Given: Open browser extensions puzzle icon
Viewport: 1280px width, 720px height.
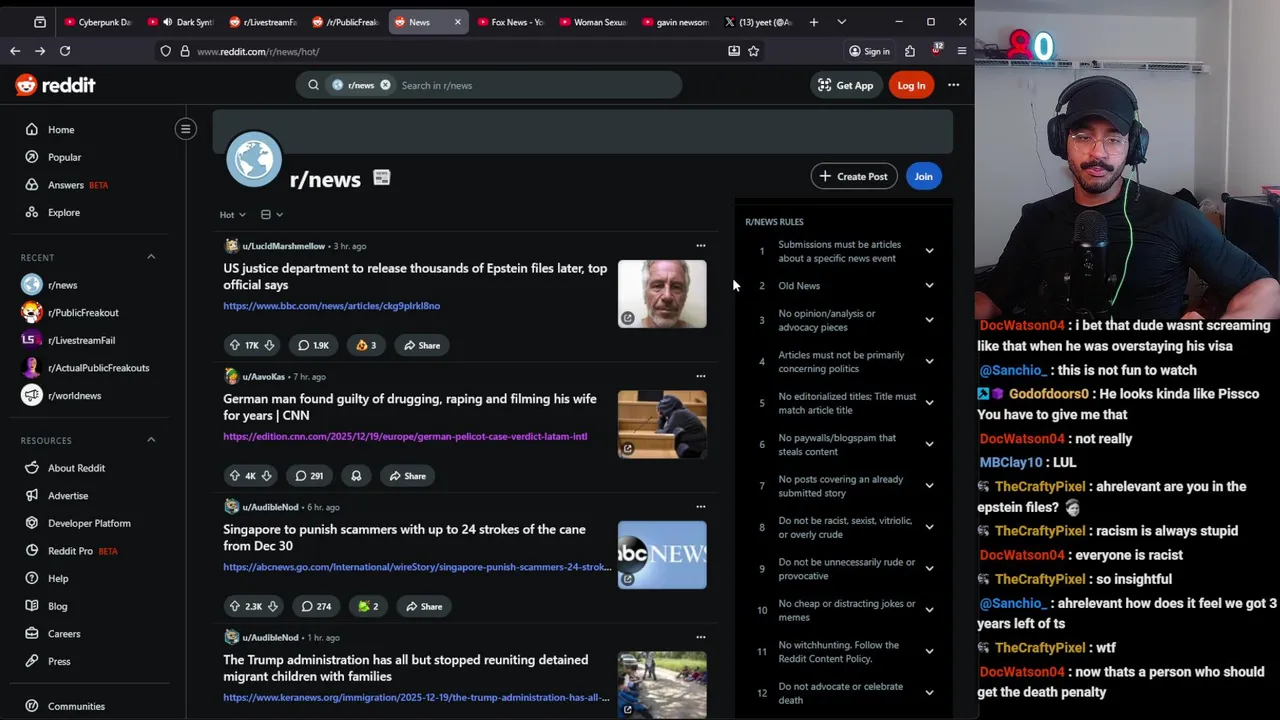Looking at the screenshot, I should click(910, 51).
